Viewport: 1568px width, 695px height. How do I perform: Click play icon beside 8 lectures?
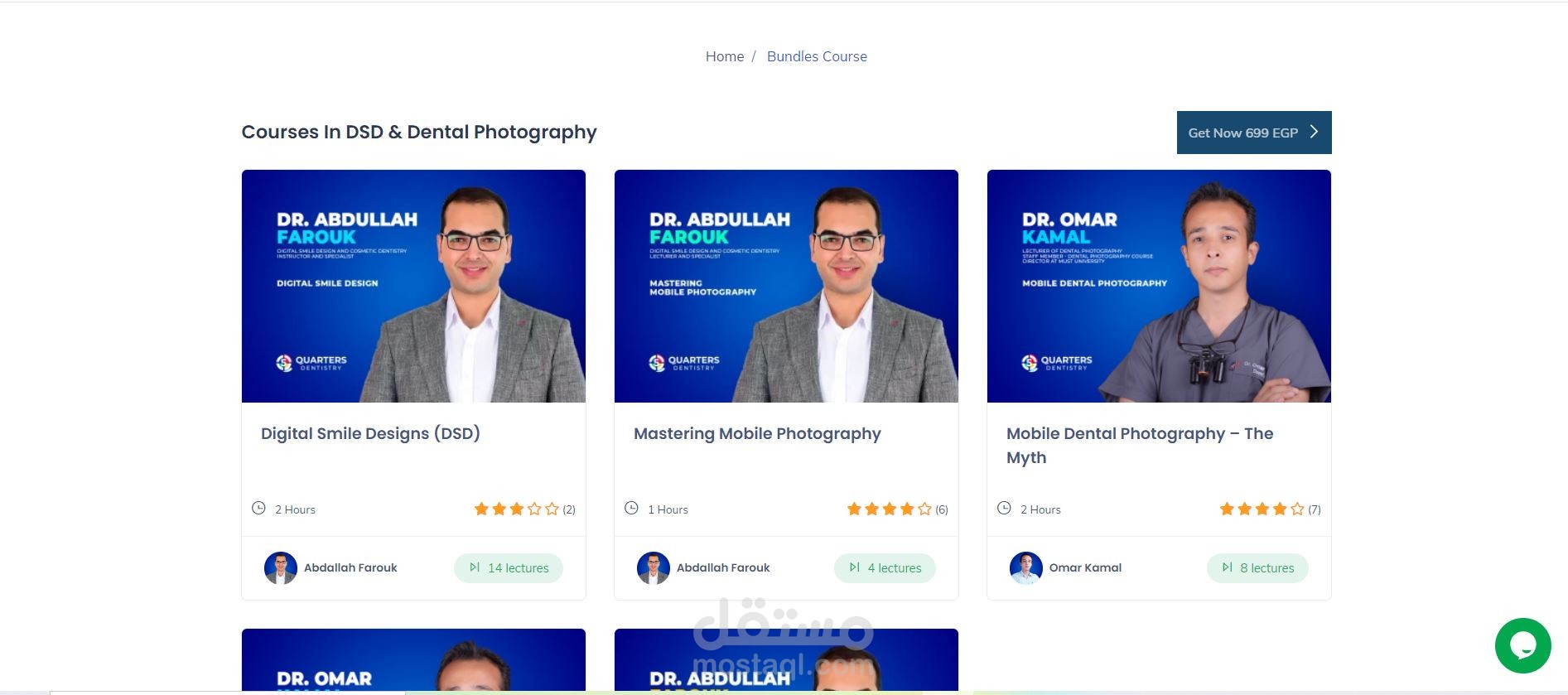(x=1227, y=567)
